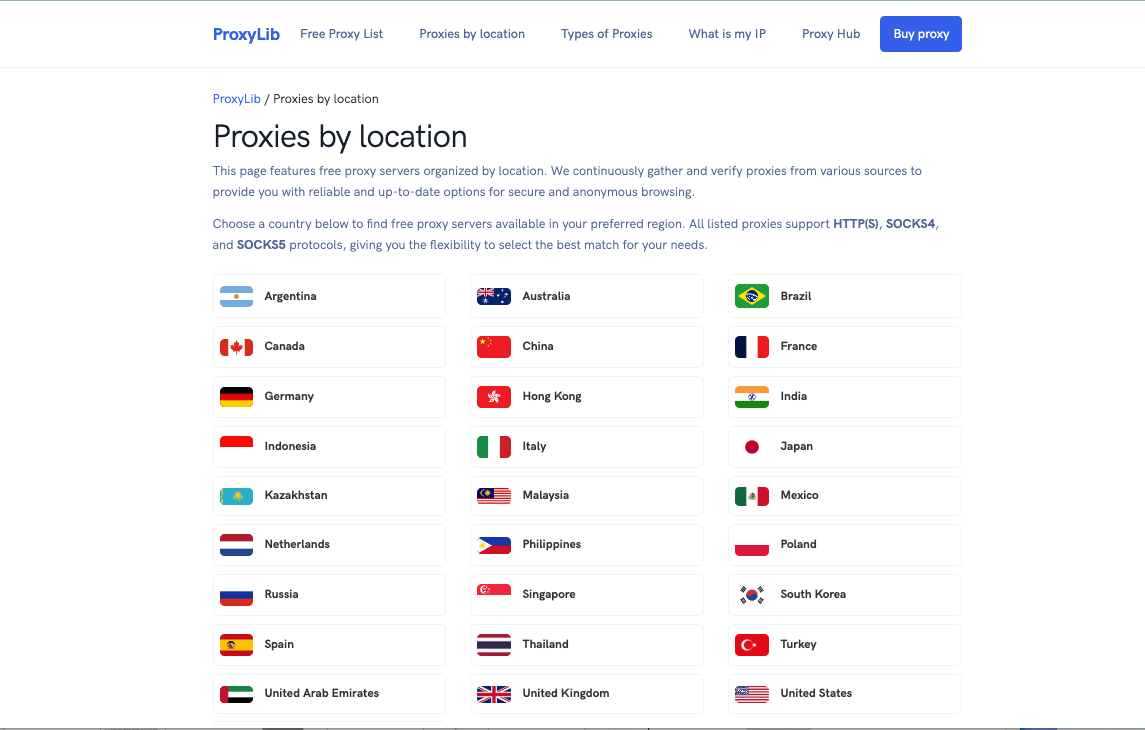
Task: Select the United States country name
Action: click(816, 693)
